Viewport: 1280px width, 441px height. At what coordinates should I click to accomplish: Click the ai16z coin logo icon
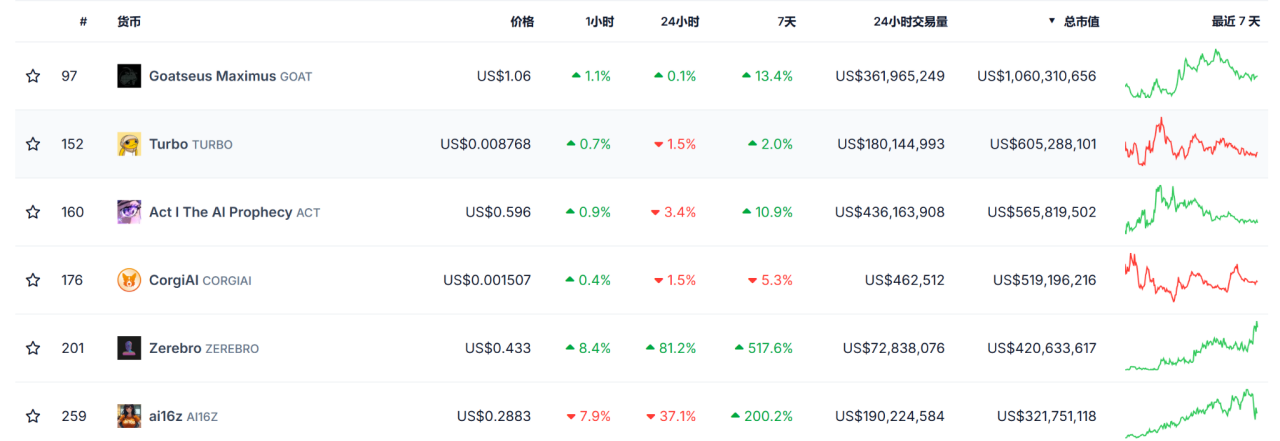(129, 416)
